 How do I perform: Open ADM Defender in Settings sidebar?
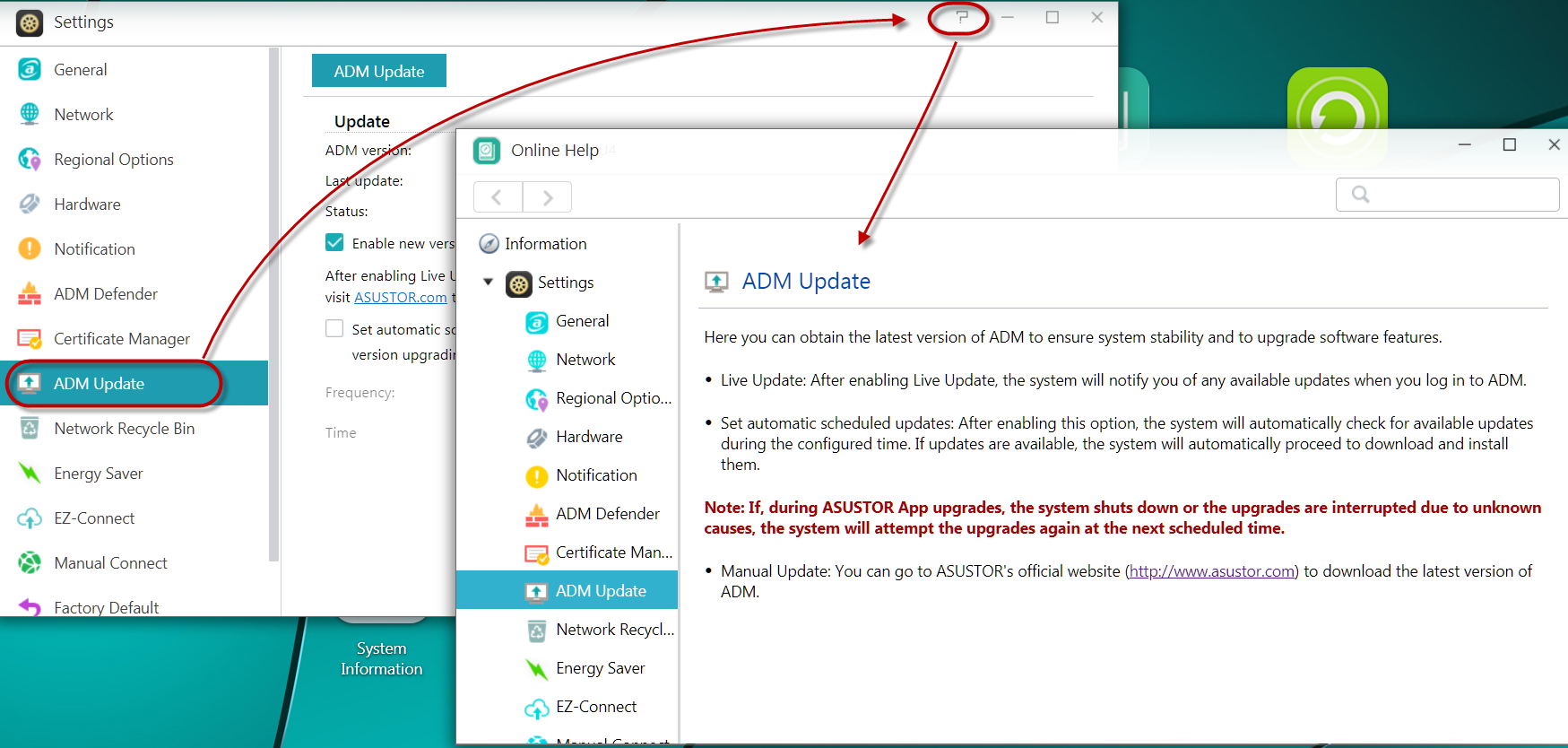(x=134, y=294)
